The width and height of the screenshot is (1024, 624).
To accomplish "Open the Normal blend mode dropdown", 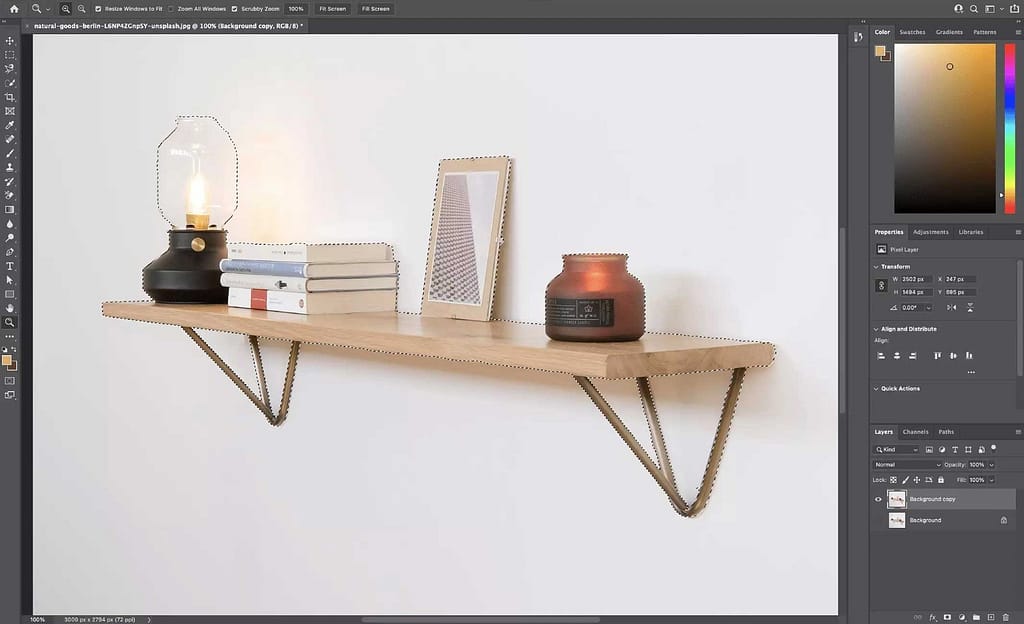I will point(907,465).
